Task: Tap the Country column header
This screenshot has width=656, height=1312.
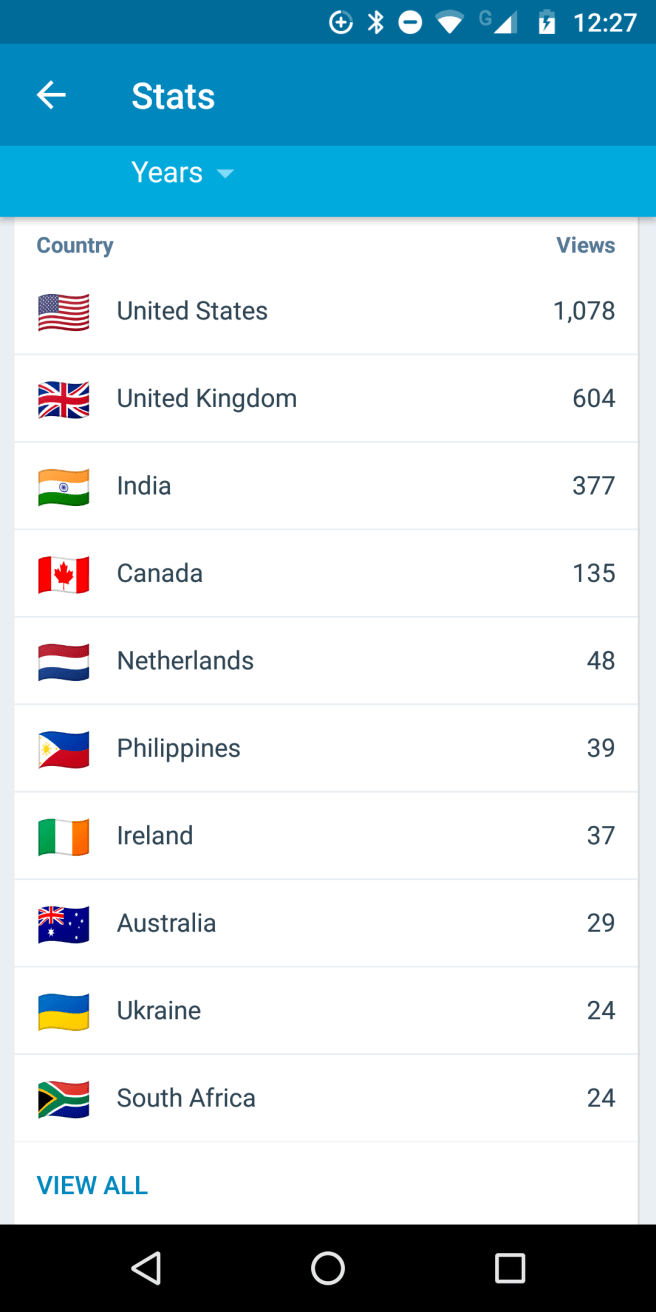Action: [x=75, y=246]
